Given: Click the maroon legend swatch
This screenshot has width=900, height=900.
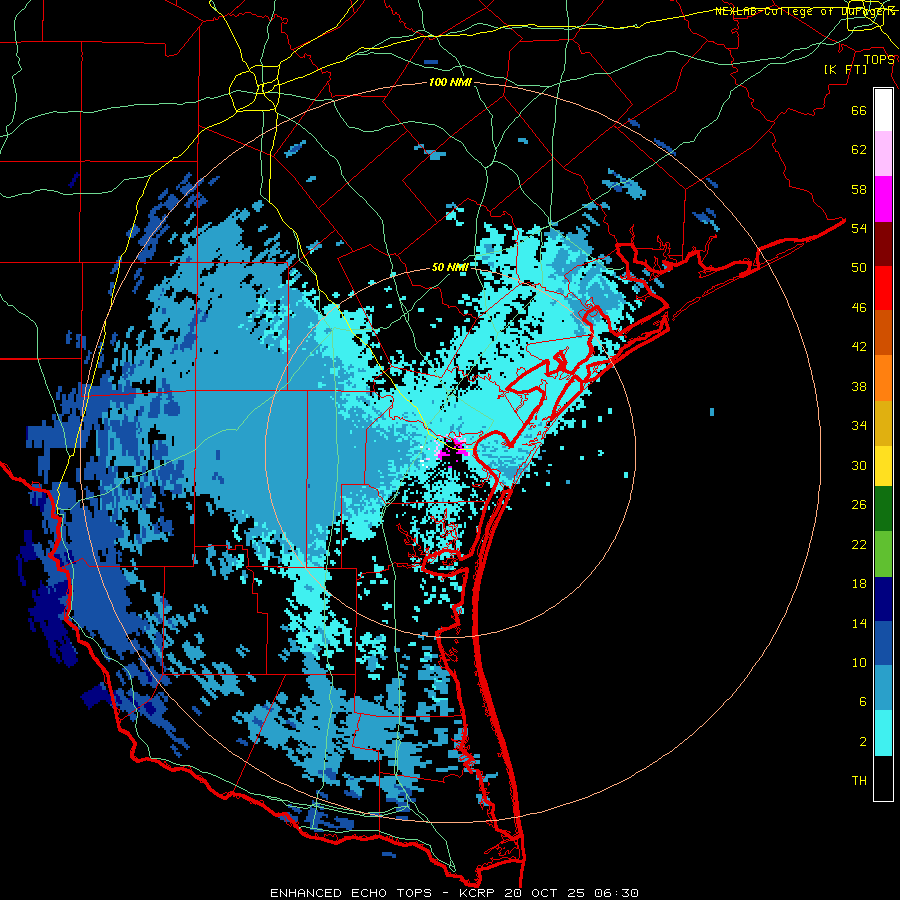Looking at the screenshot, I should 883,244.
